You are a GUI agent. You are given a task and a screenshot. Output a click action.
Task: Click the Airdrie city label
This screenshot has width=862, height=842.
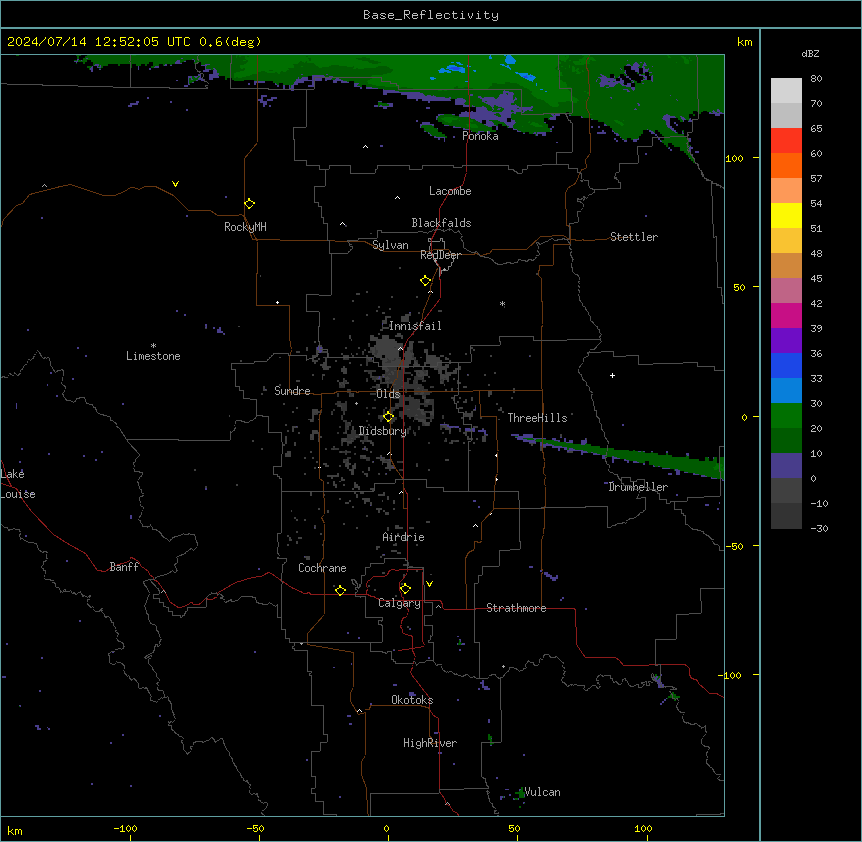tap(404, 537)
